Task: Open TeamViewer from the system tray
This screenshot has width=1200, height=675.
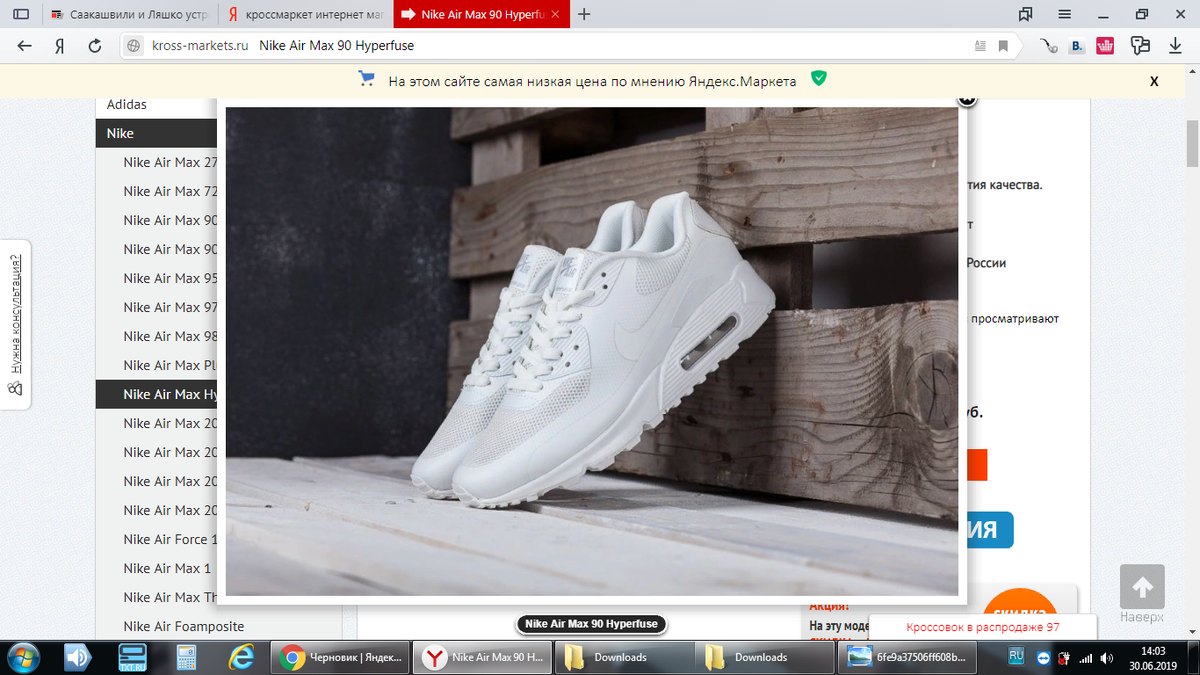Action: [1043, 657]
